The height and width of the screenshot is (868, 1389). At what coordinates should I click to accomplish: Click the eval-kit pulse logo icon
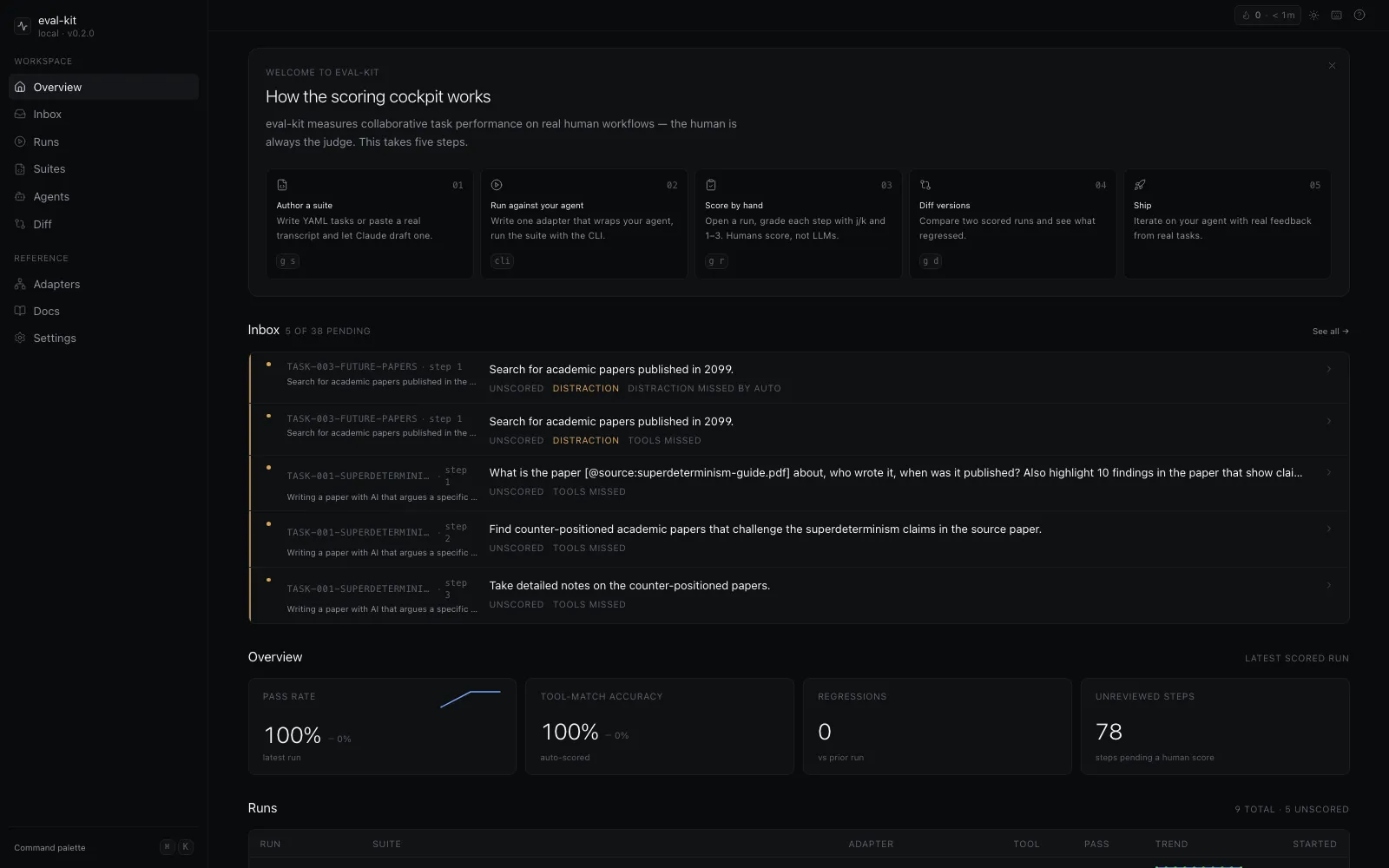pos(23,26)
